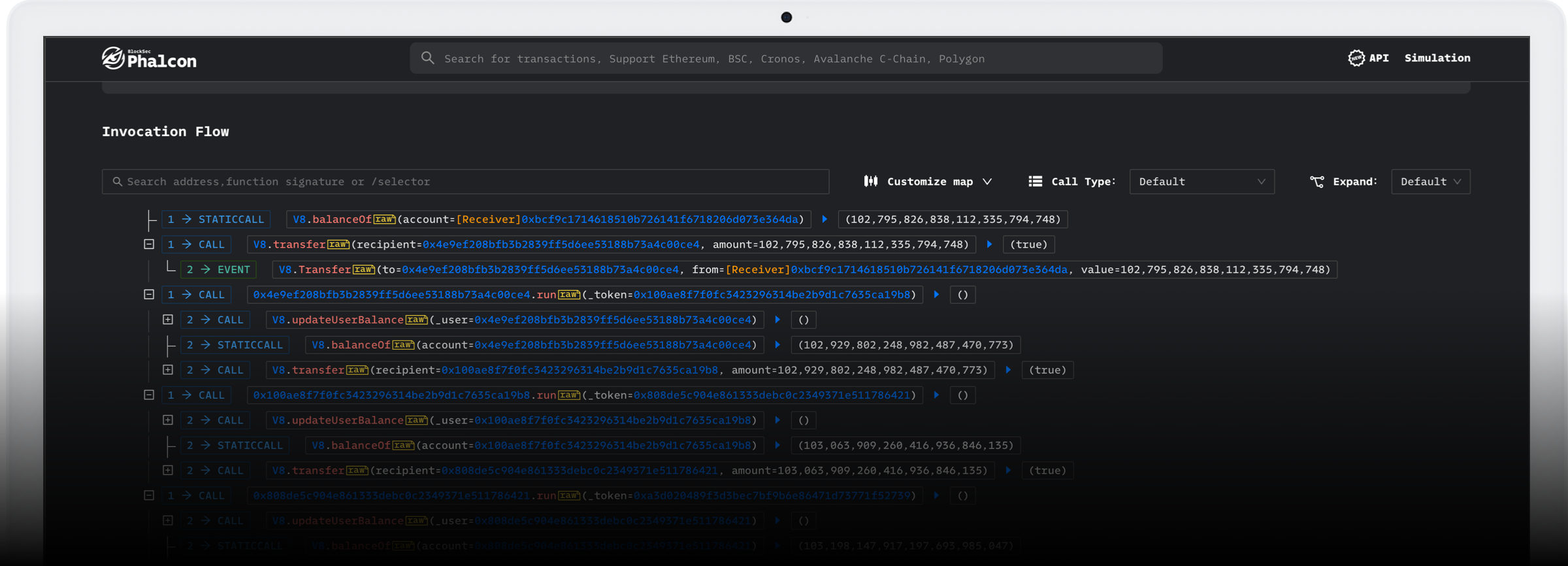This screenshot has width=1568, height=566.
Task: Select return value 102,929,802,248,982,487,470,773
Action: coord(906,344)
